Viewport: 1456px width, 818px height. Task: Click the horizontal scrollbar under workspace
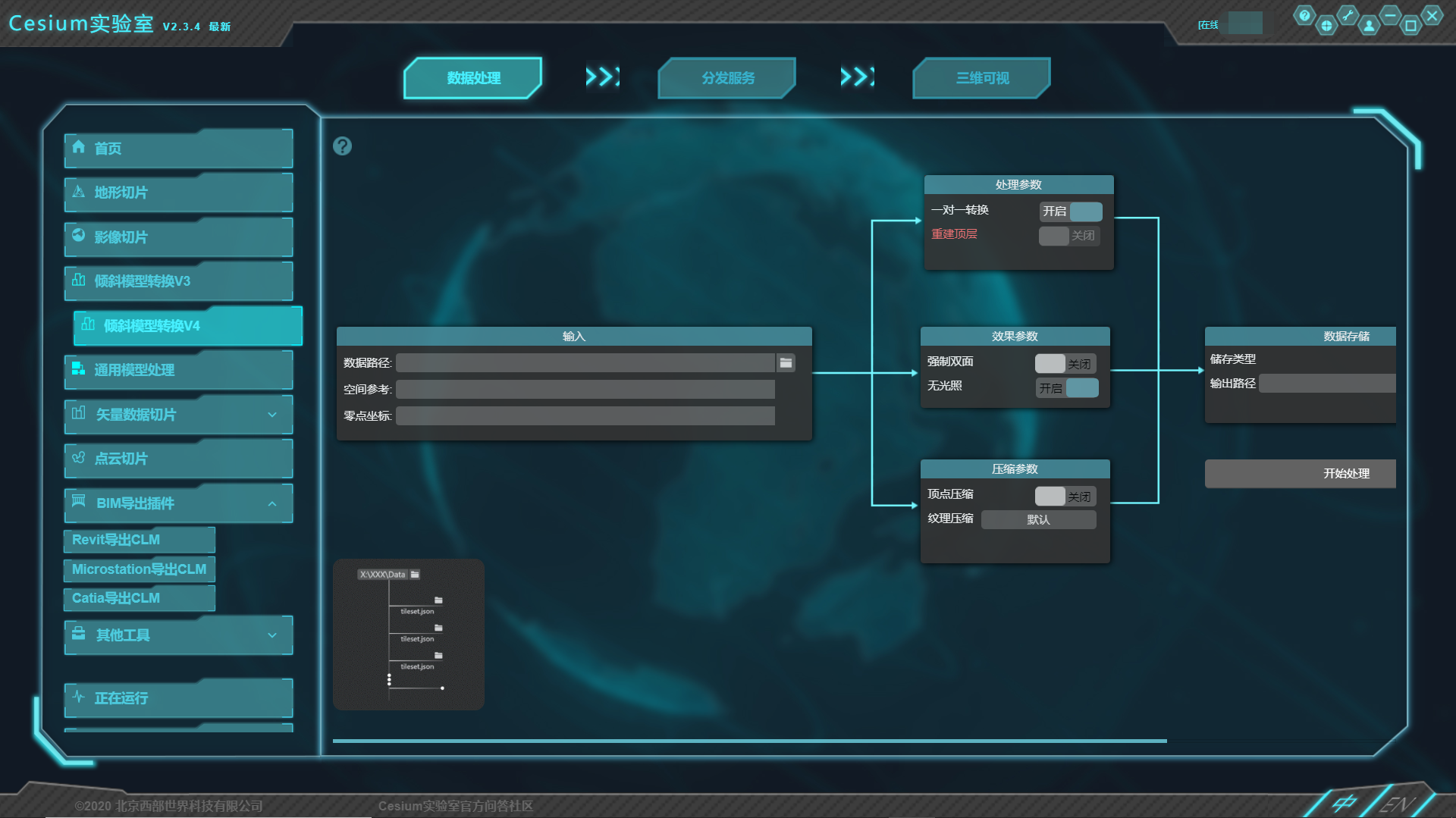tap(749, 741)
